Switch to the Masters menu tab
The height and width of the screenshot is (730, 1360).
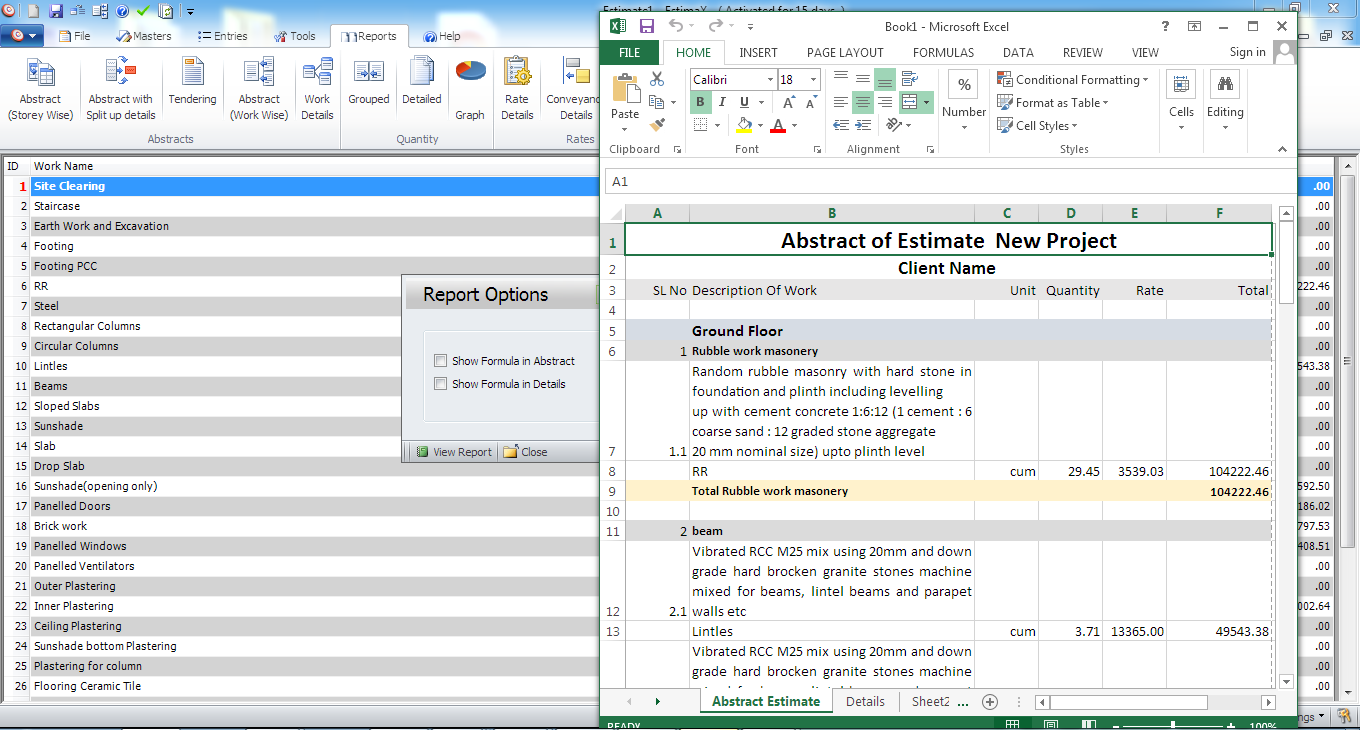pyautogui.click(x=144, y=36)
